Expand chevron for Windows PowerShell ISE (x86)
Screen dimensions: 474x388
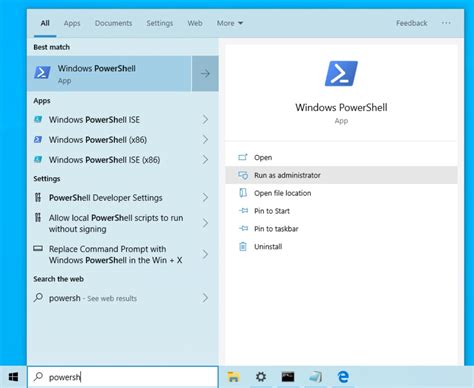pyautogui.click(x=205, y=160)
